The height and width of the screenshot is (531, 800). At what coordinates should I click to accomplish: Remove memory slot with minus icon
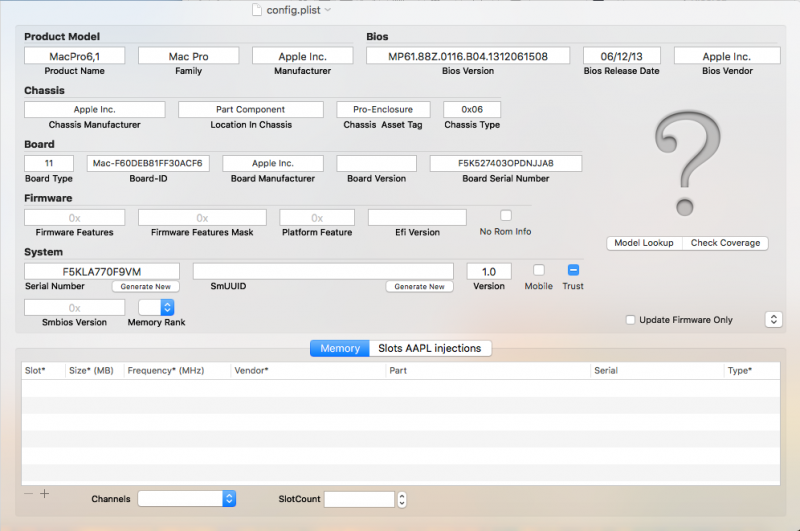29,493
